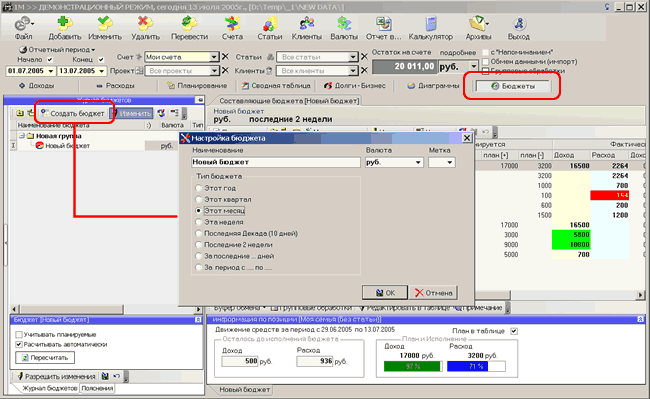This screenshot has height=399, width=650.
Task: Open the Счета accounts icon
Action: (232, 24)
